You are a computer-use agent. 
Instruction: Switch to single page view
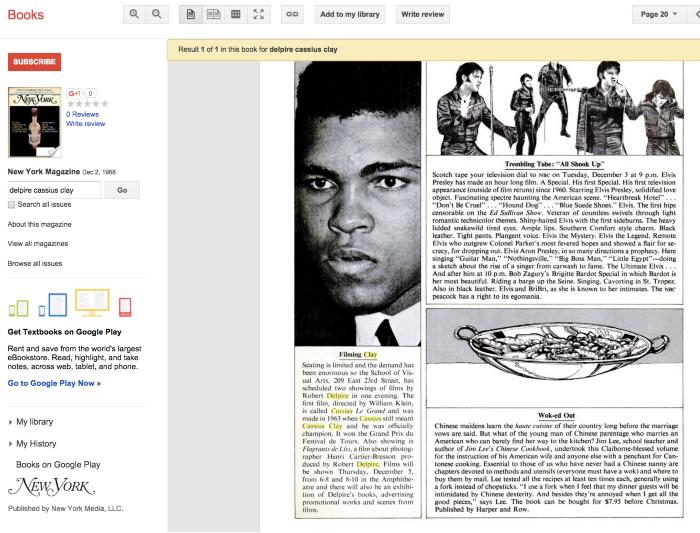click(x=191, y=14)
